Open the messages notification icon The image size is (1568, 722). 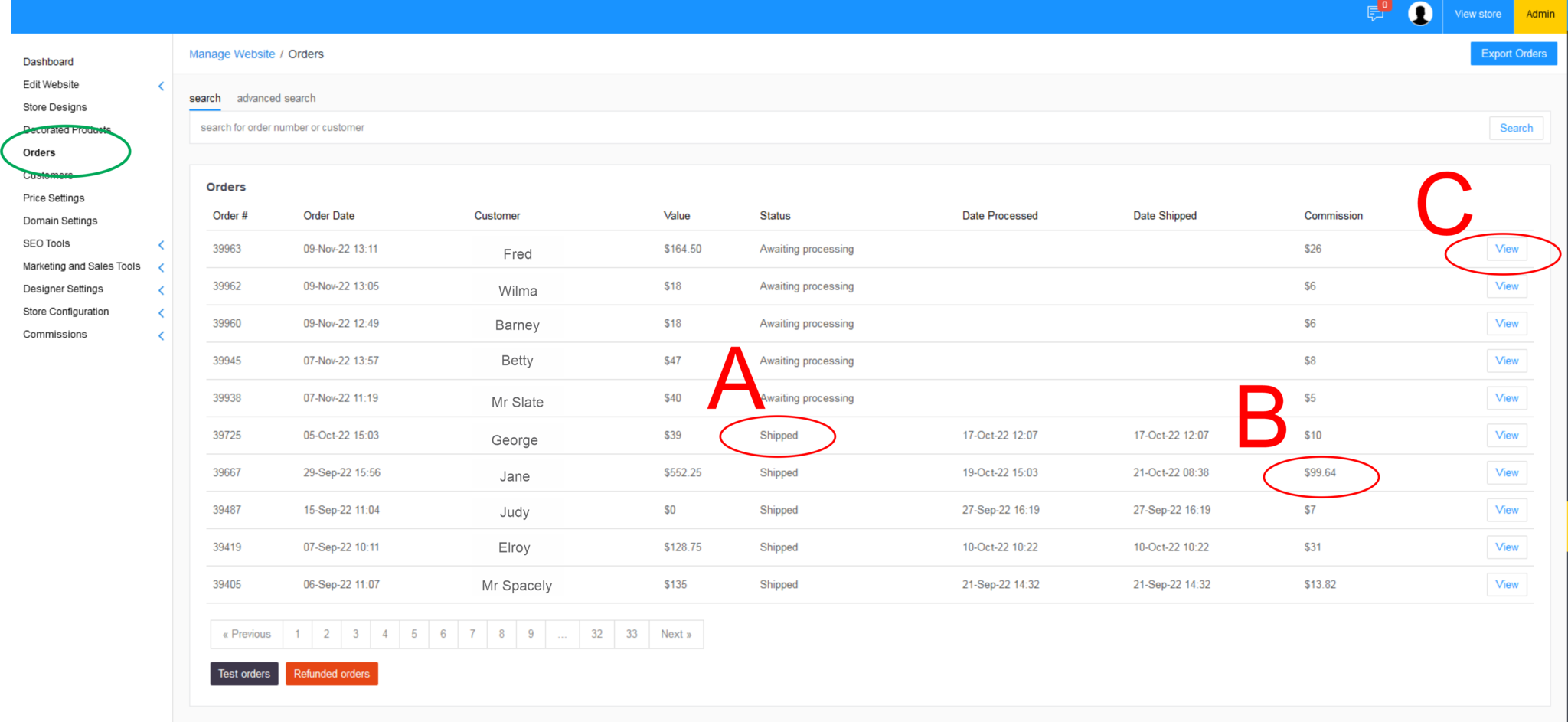1375,14
